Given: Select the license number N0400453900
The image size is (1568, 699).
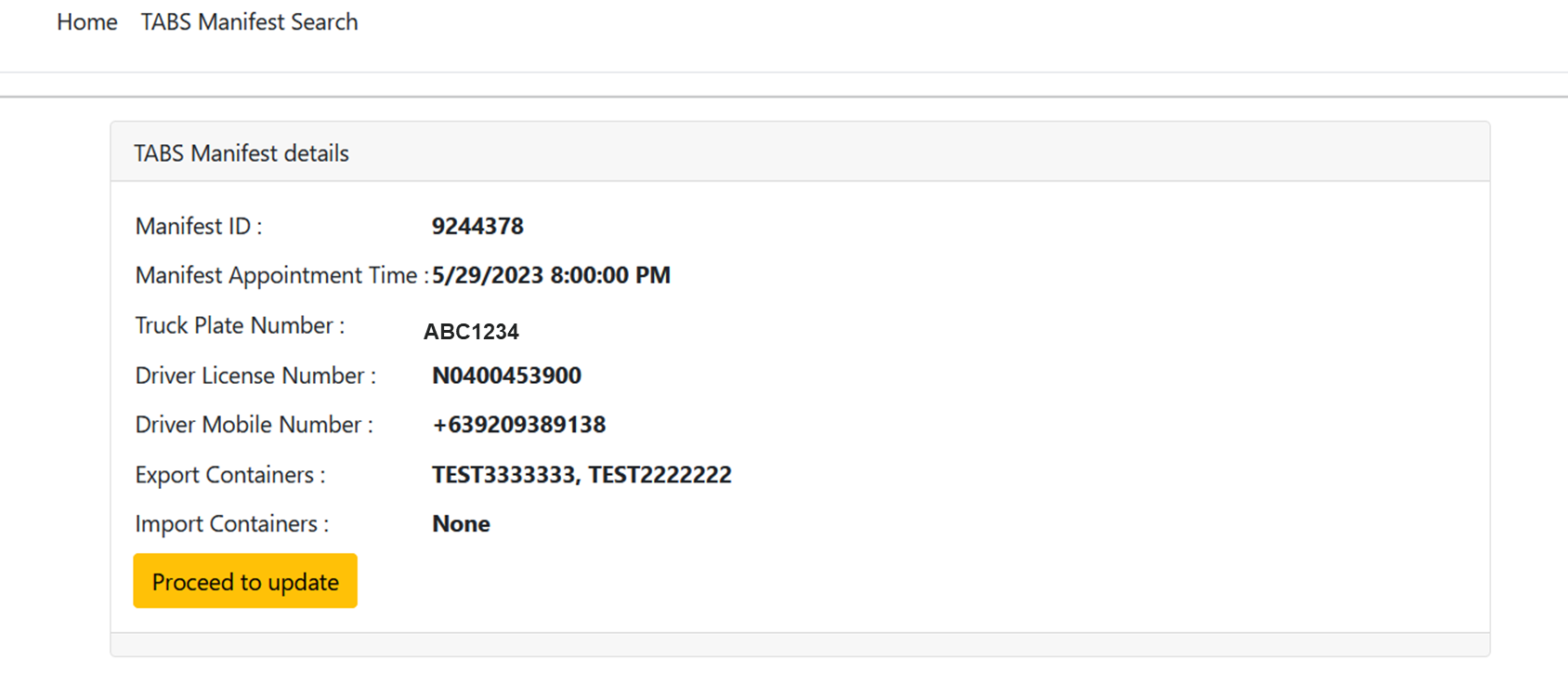Looking at the screenshot, I should [506, 376].
